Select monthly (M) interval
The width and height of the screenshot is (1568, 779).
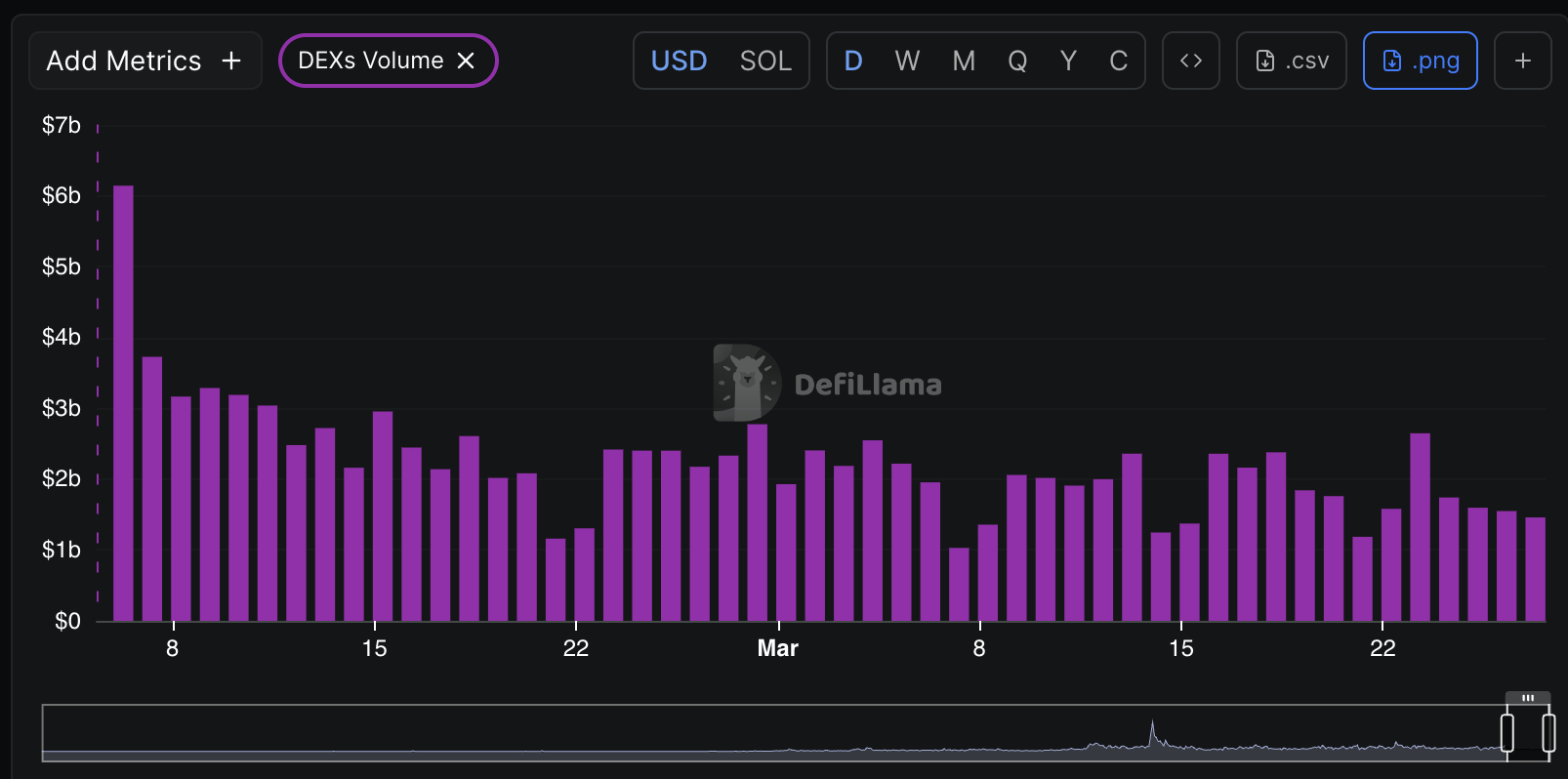click(964, 61)
